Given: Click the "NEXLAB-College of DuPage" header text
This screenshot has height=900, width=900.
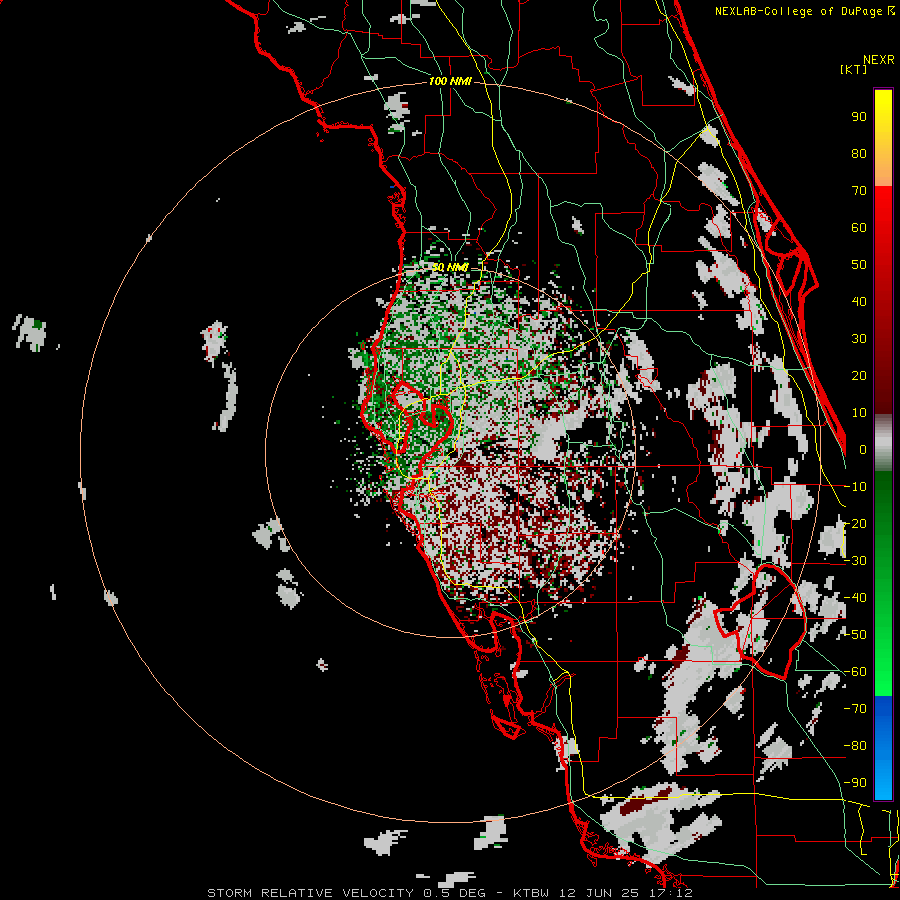Looking at the screenshot, I should pos(798,11).
